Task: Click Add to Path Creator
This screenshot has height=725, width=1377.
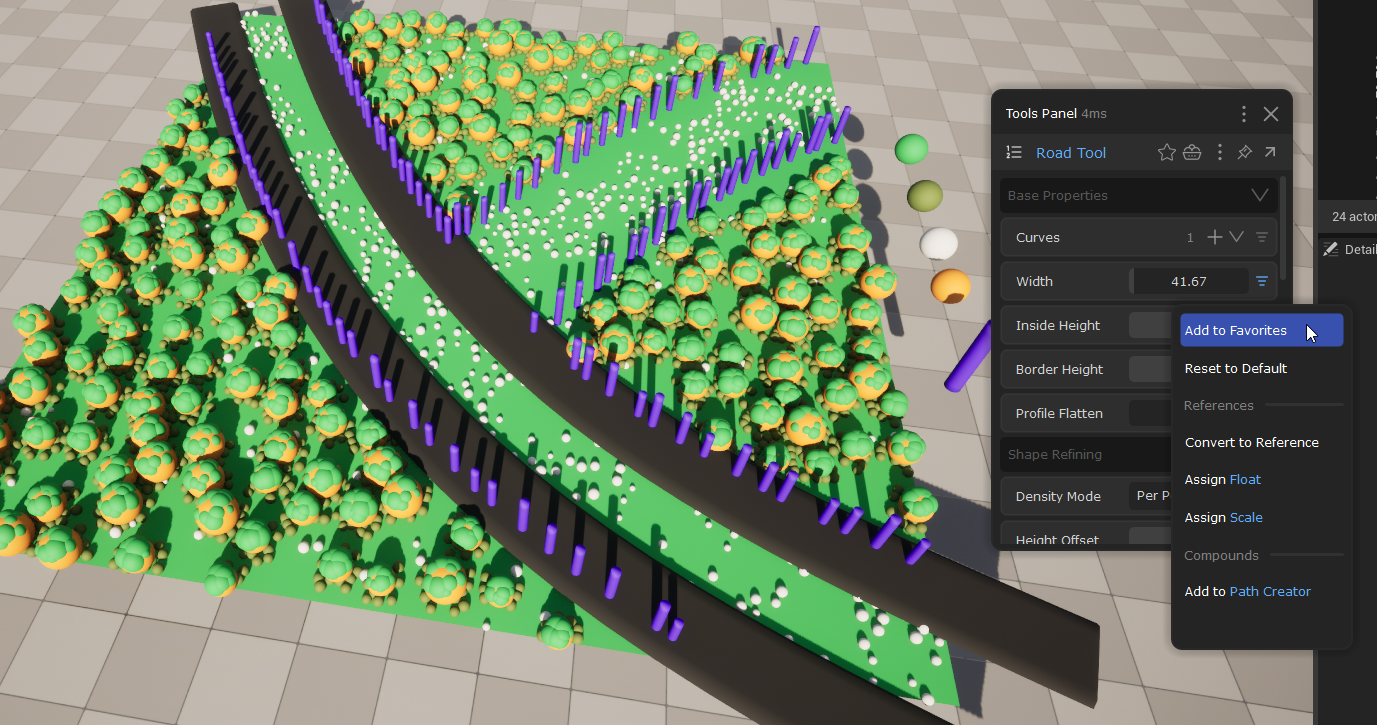Action: tap(1247, 592)
